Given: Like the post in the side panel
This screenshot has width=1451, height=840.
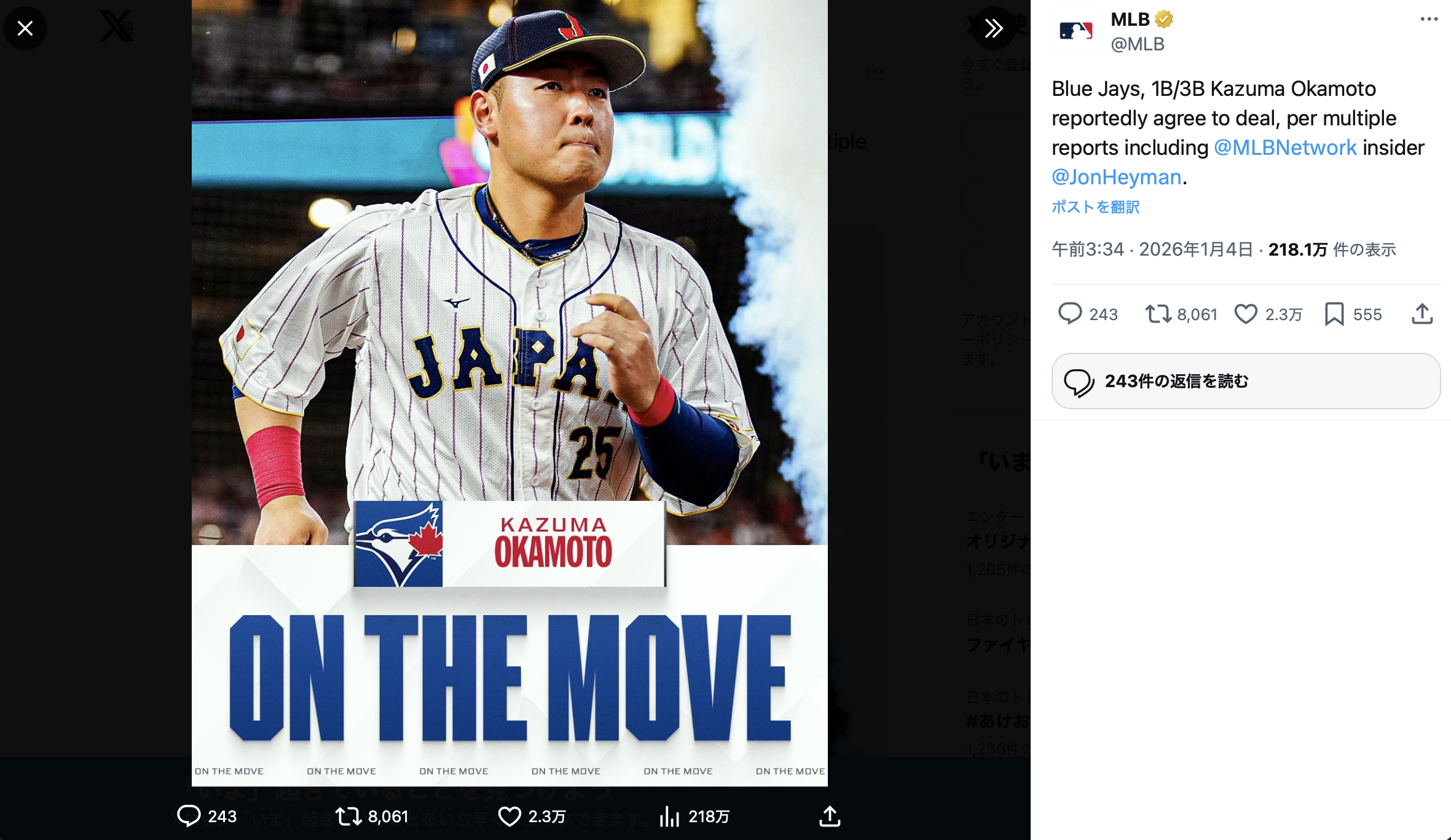Looking at the screenshot, I should (x=1246, y=314).
